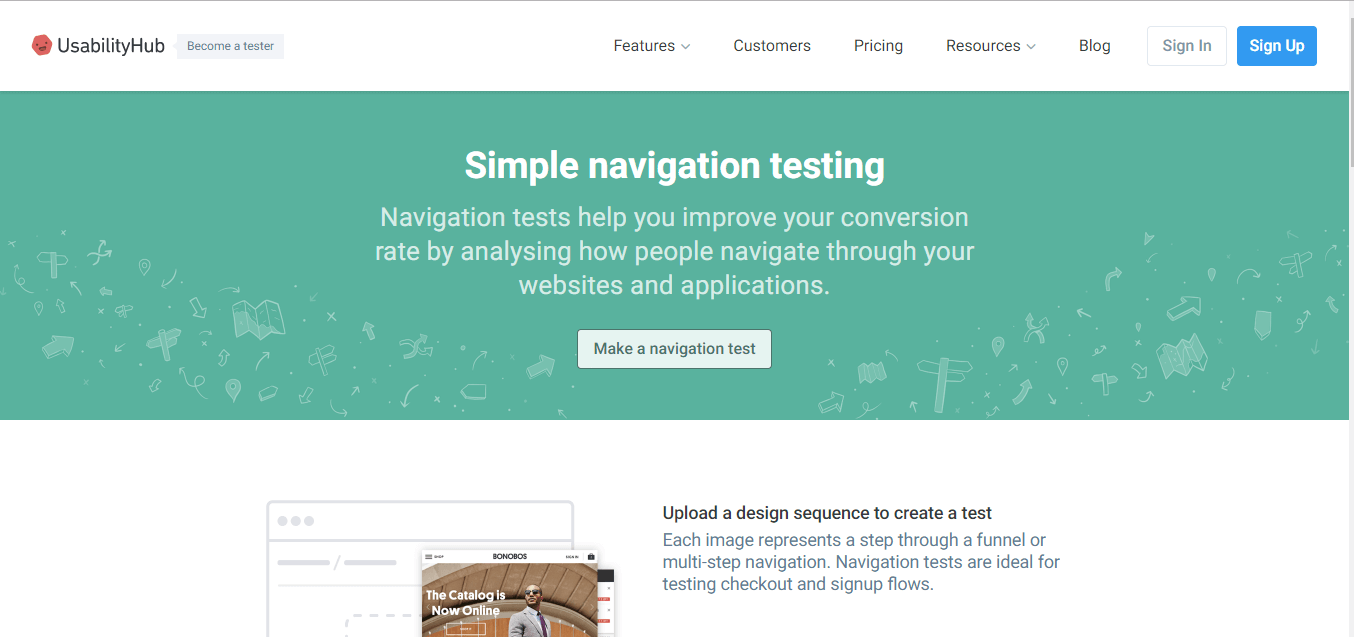Click the red UsabilityHub logo icon

pyautogui.click(x=41, y=45)
